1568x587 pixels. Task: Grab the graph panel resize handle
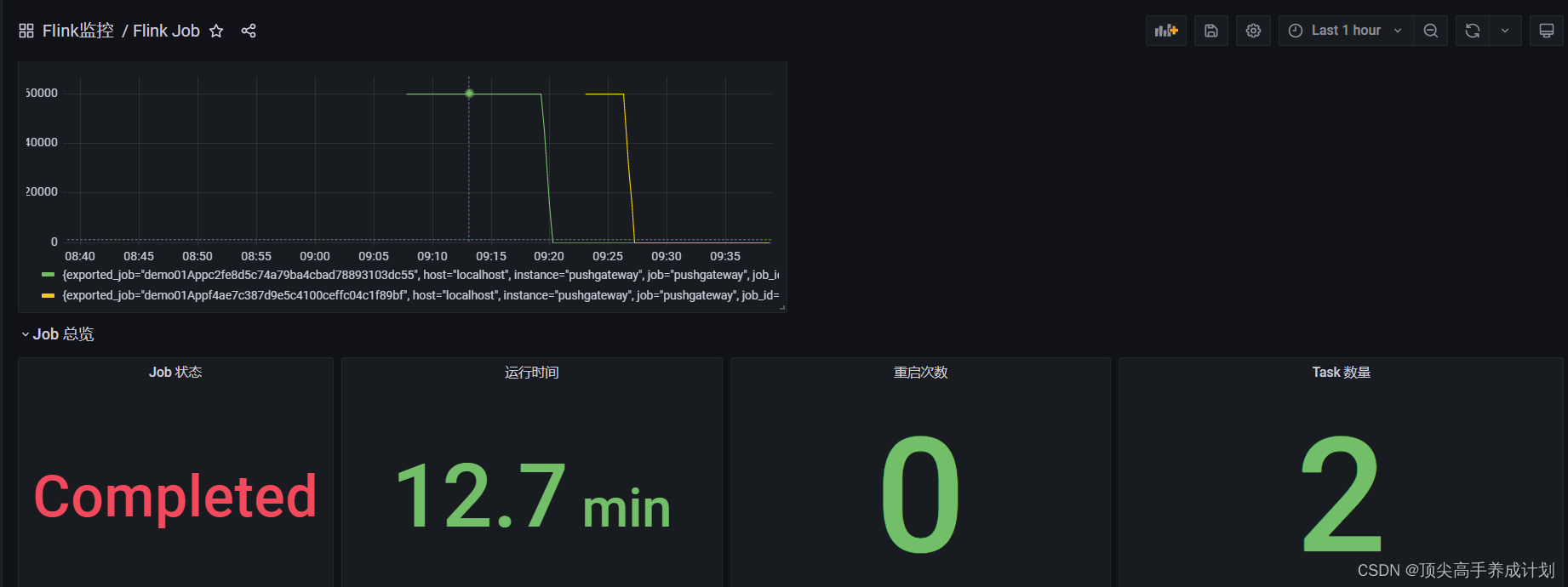click(x=782, y=308)
